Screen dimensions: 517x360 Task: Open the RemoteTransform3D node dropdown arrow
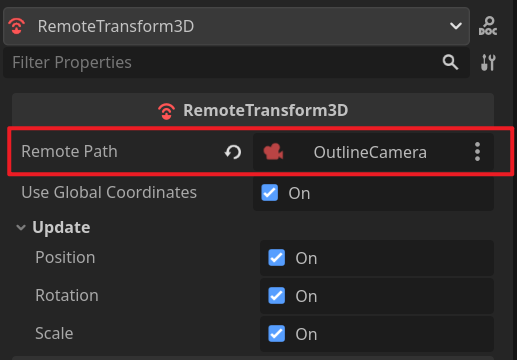(456, 26)
